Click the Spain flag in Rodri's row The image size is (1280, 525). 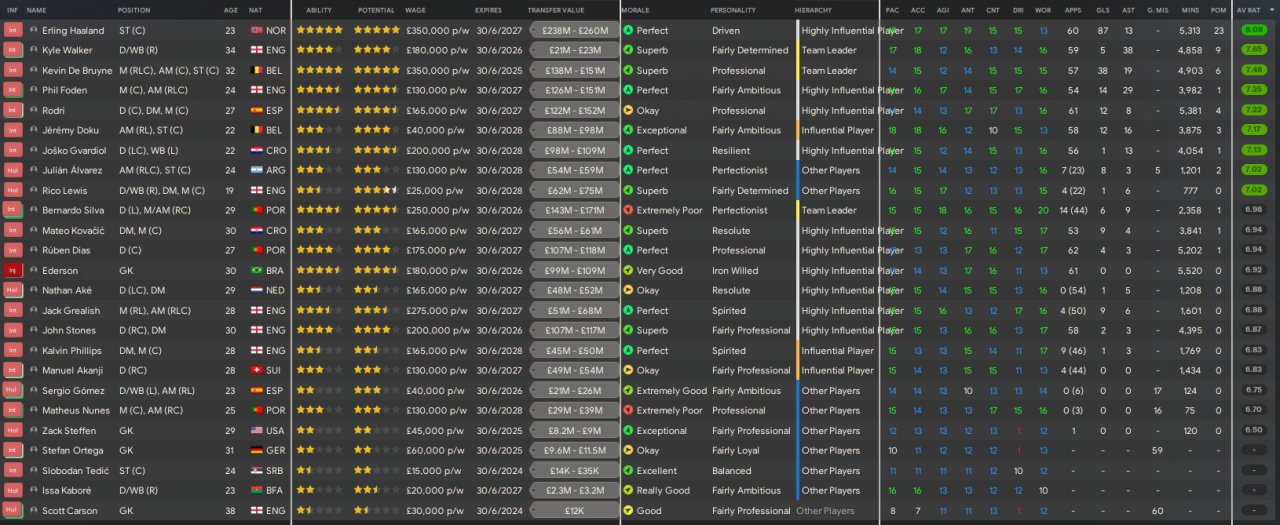tap(256, 110)
